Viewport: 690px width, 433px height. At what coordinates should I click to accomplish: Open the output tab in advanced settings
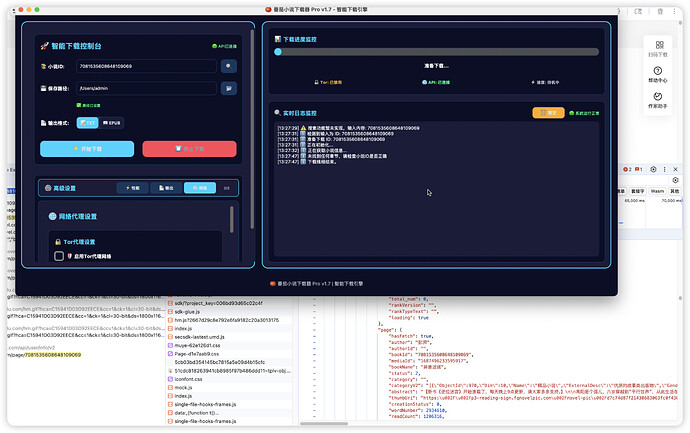tap(166, 188)
